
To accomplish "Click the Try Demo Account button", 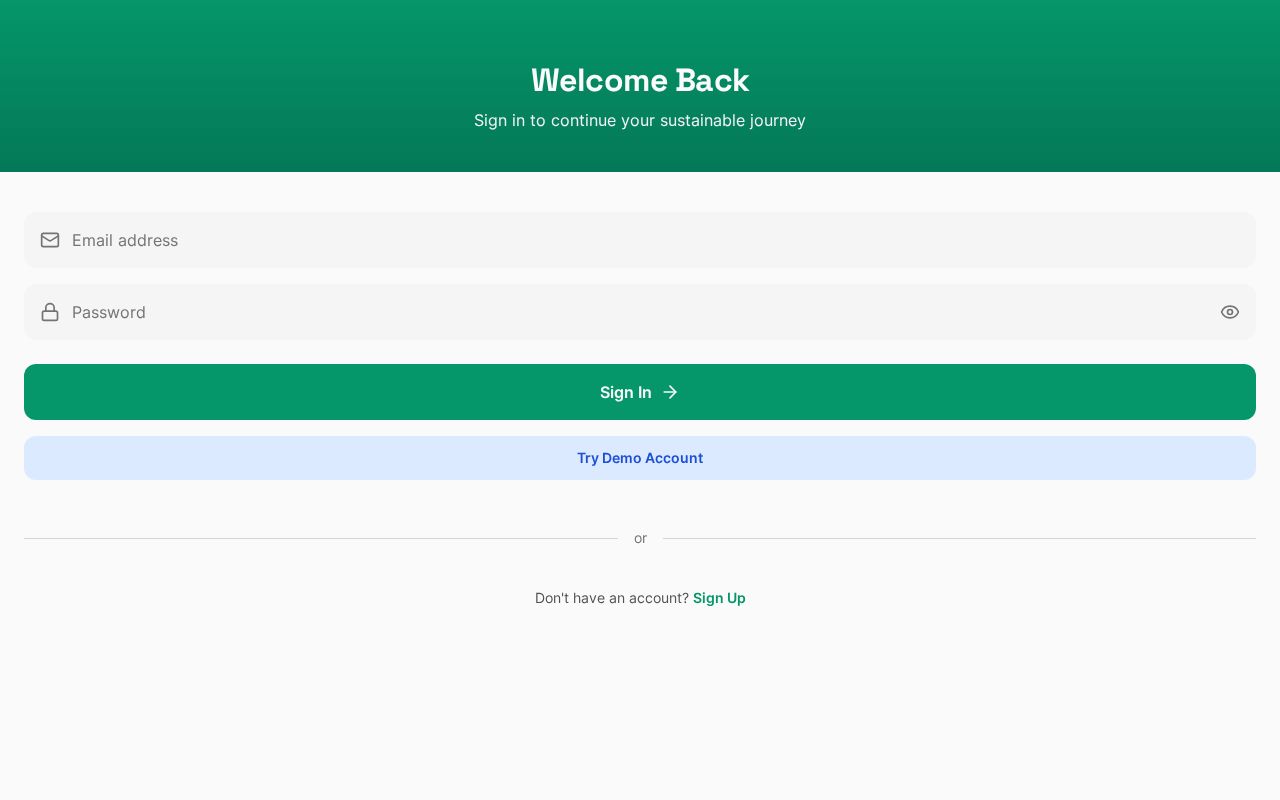I will (640, 458).
